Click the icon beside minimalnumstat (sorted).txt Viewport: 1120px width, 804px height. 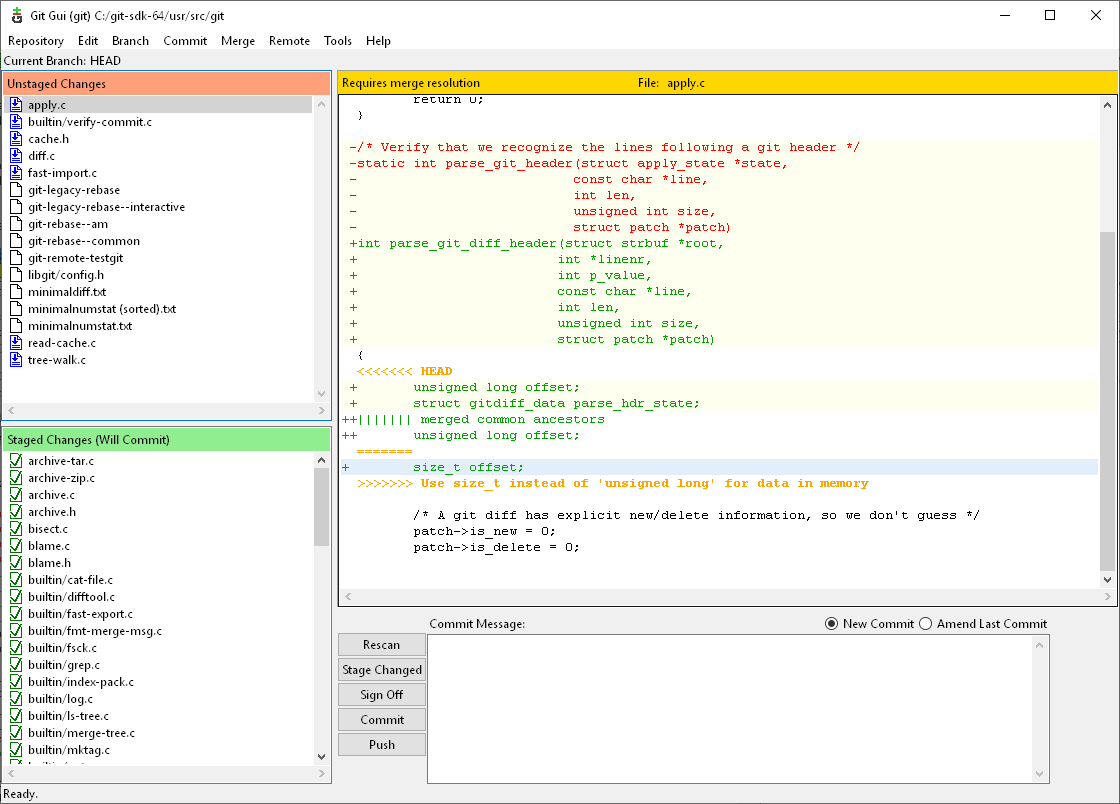point(16,309)
